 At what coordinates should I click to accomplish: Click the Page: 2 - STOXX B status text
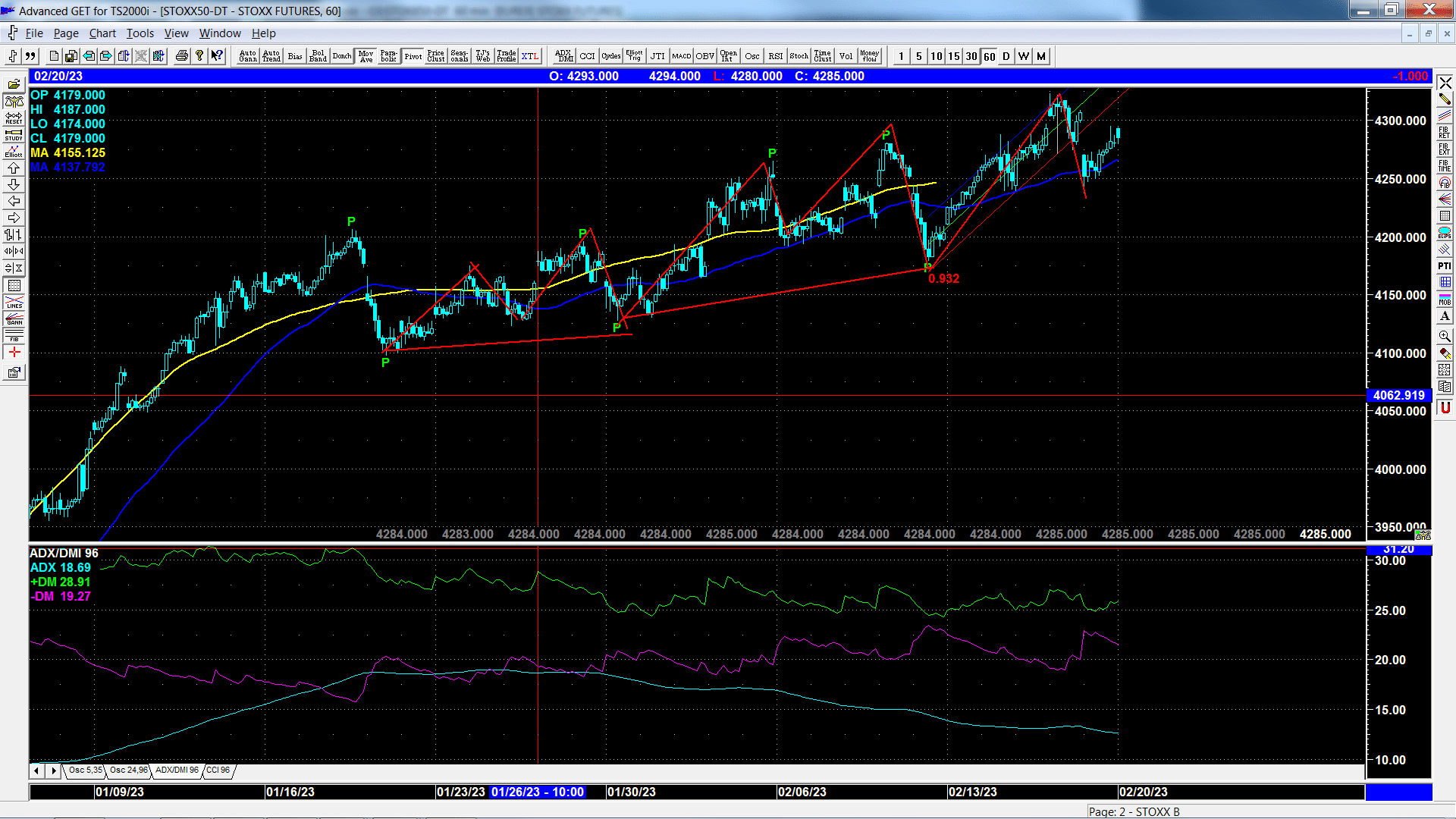point(1134,811)
